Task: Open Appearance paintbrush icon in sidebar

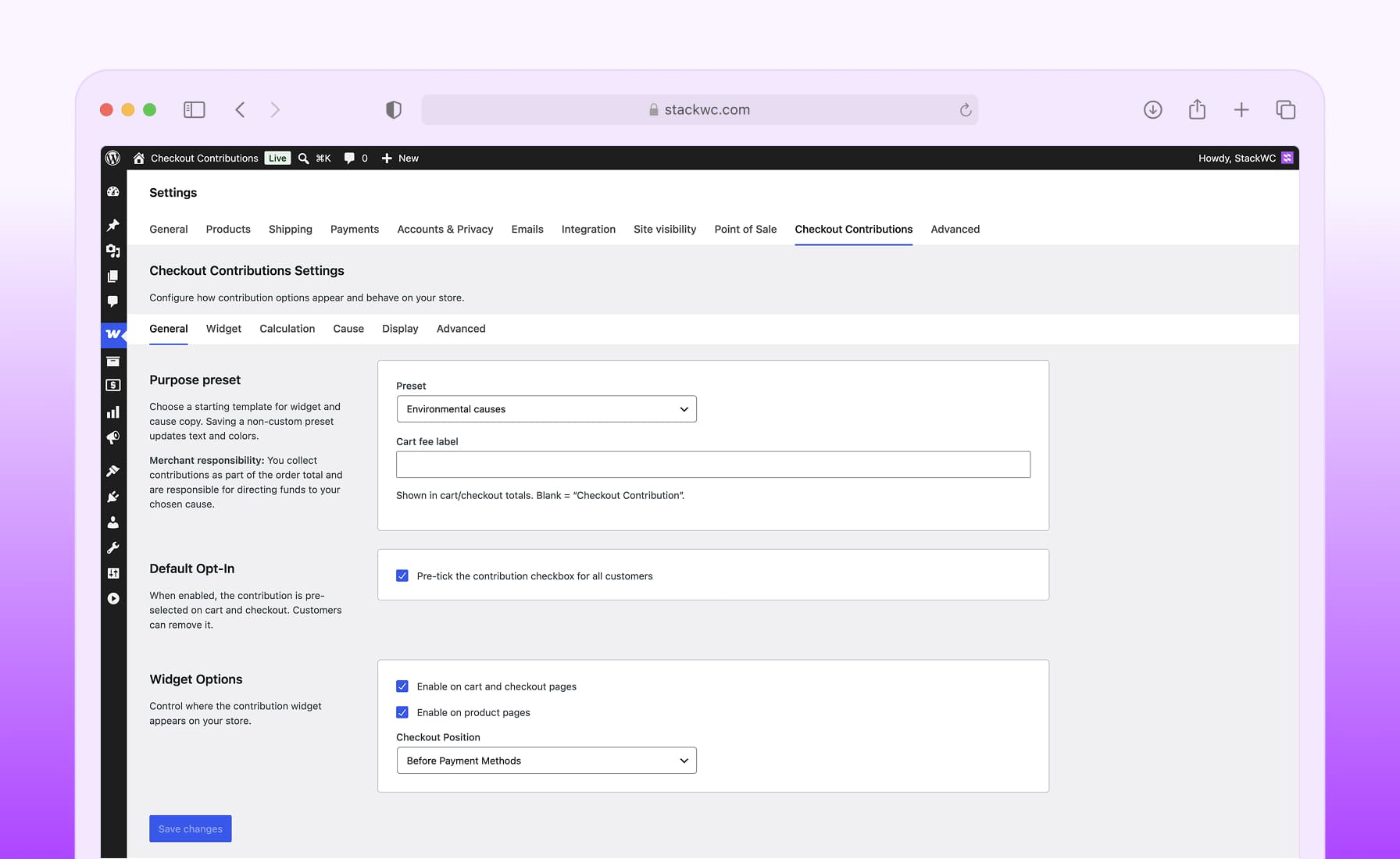Action: (113, 471)
